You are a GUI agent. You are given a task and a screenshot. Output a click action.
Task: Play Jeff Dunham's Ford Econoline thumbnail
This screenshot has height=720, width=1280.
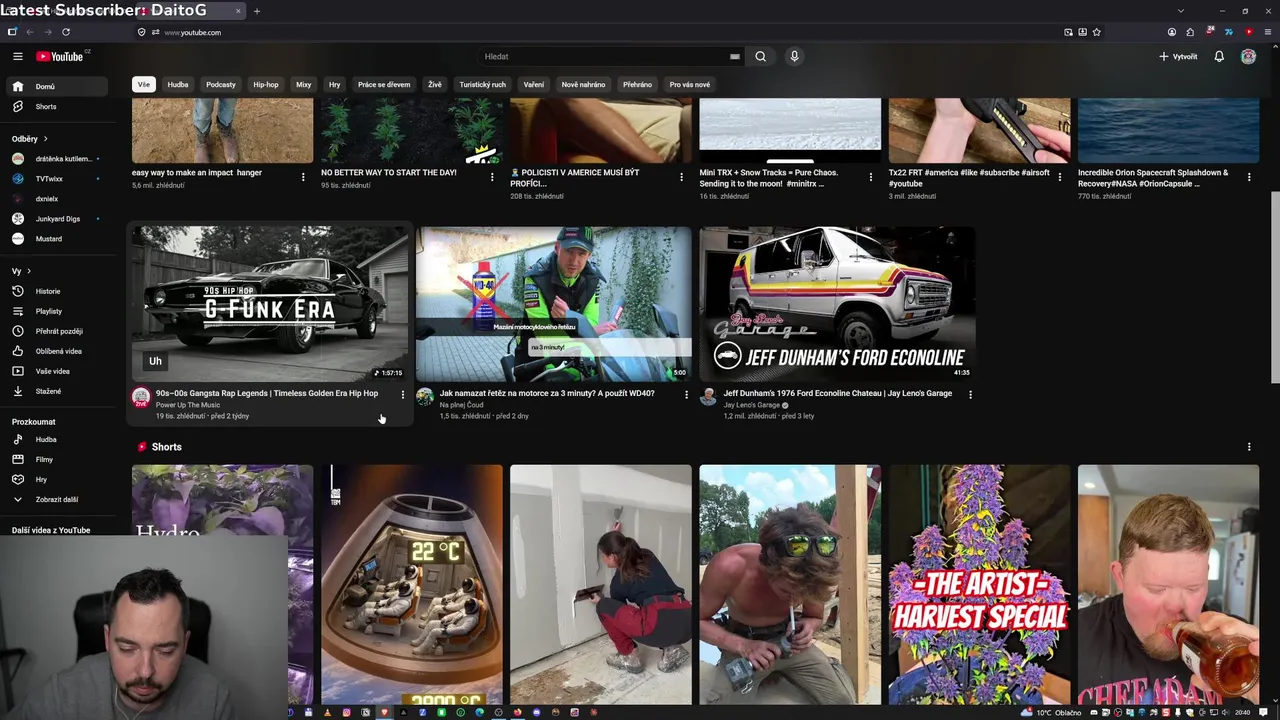(x=837, y=304)
